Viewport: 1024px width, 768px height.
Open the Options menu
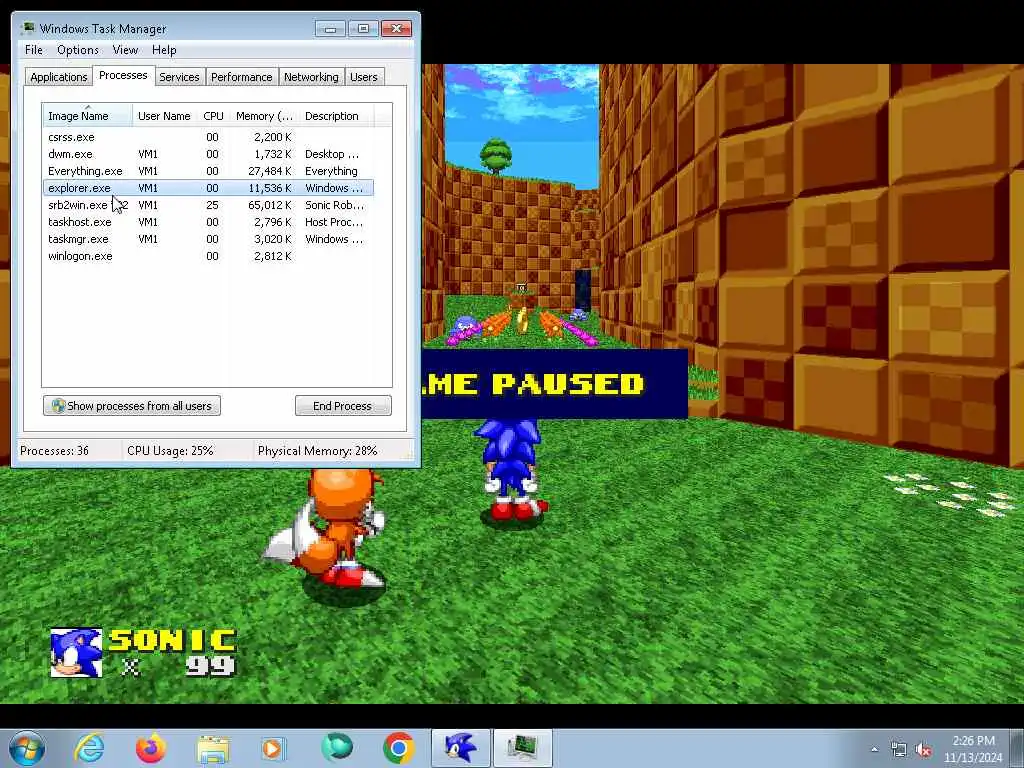tap(78, 50)
